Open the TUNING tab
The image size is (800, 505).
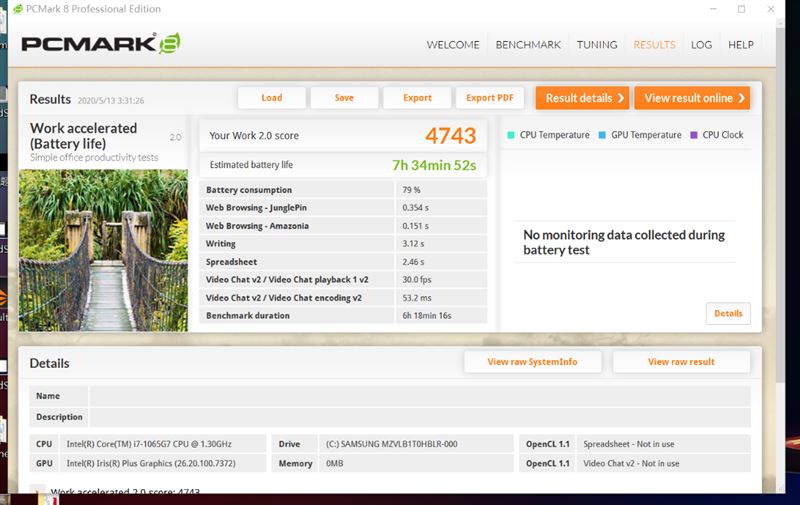(x=597, y=45)
